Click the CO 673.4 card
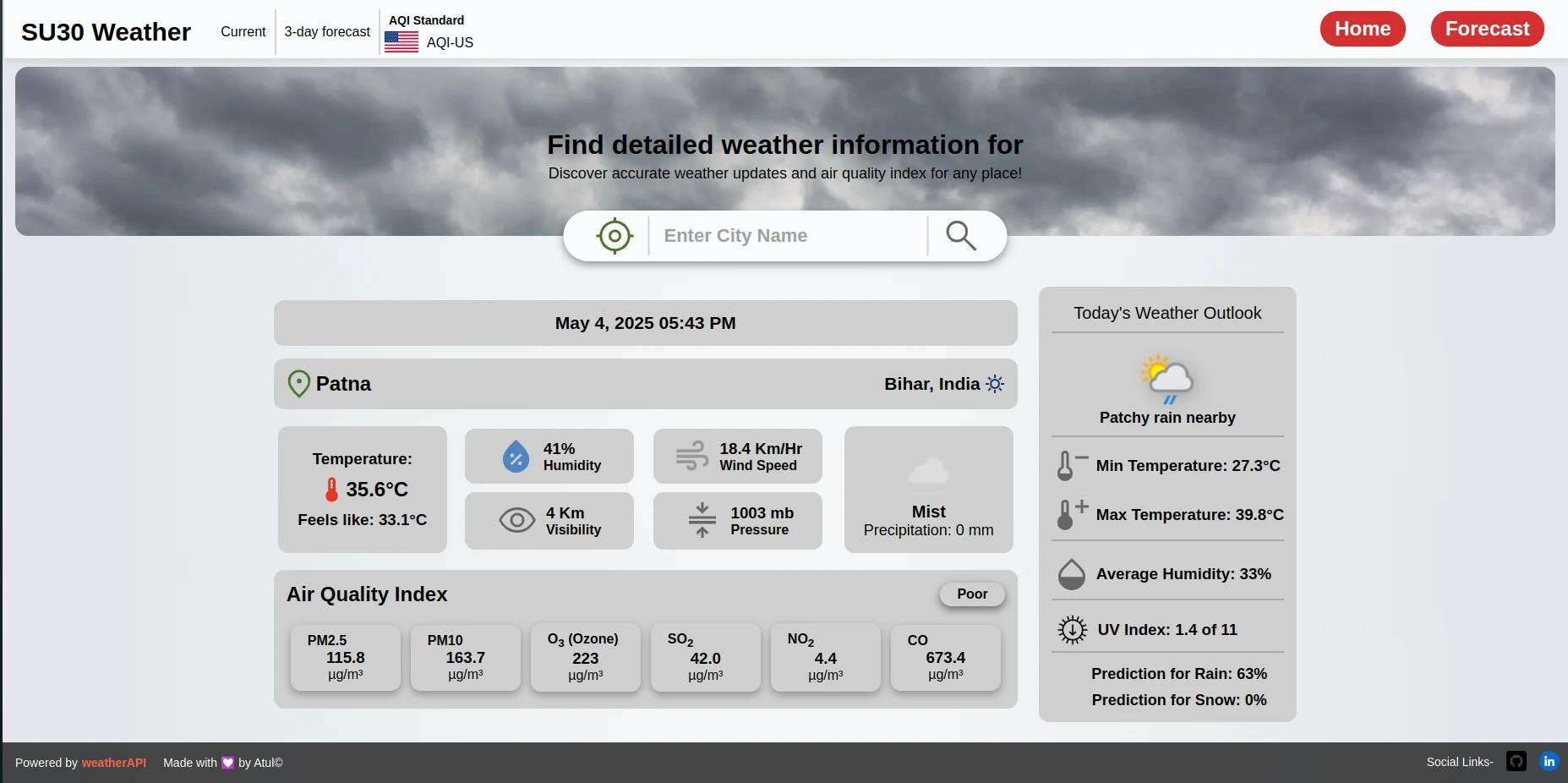 [946, 658]
